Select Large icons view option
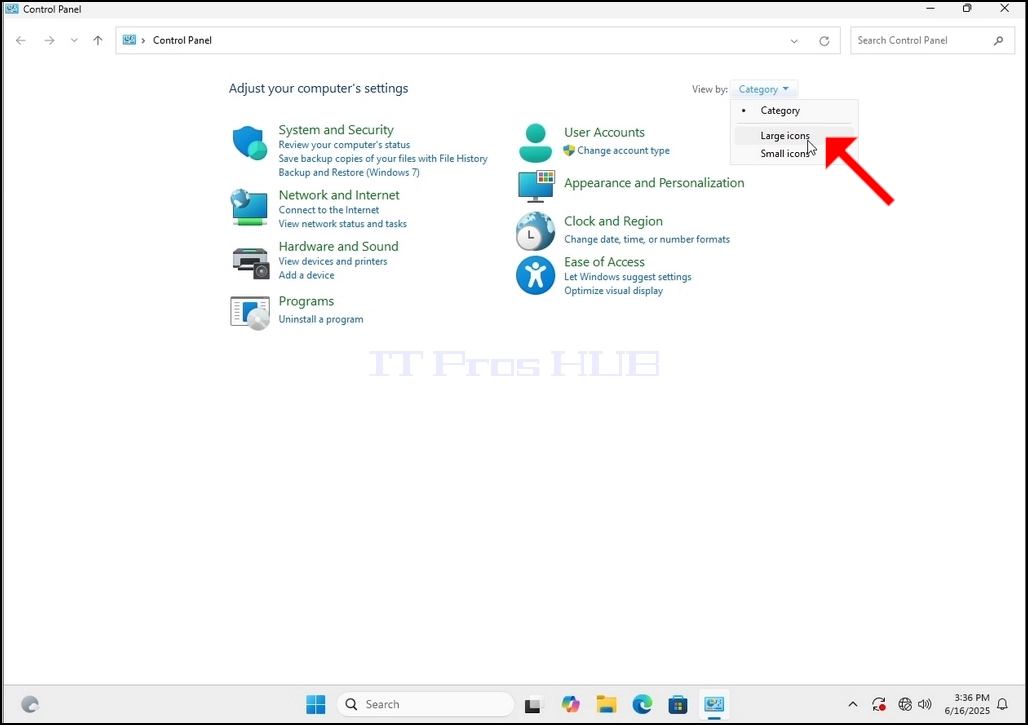Viewport: 1028px width, 725px height. tap(794, 136)
